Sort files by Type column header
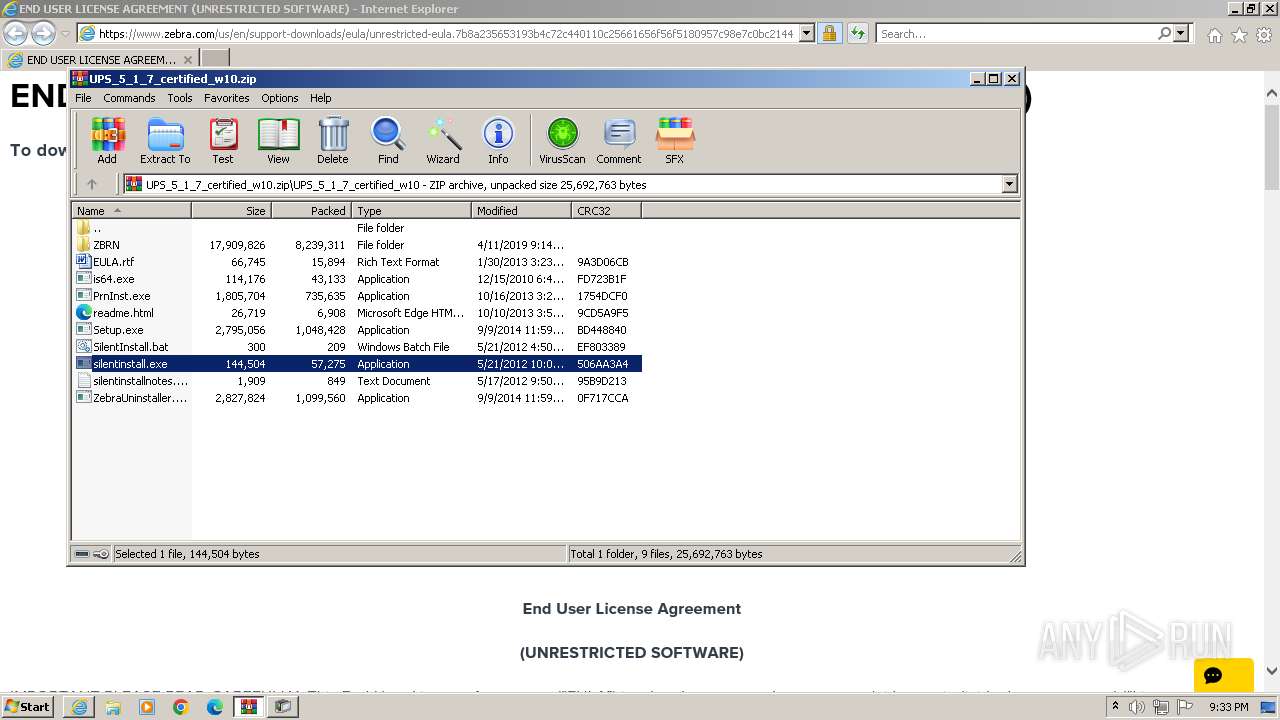 (x=411, y=211)
